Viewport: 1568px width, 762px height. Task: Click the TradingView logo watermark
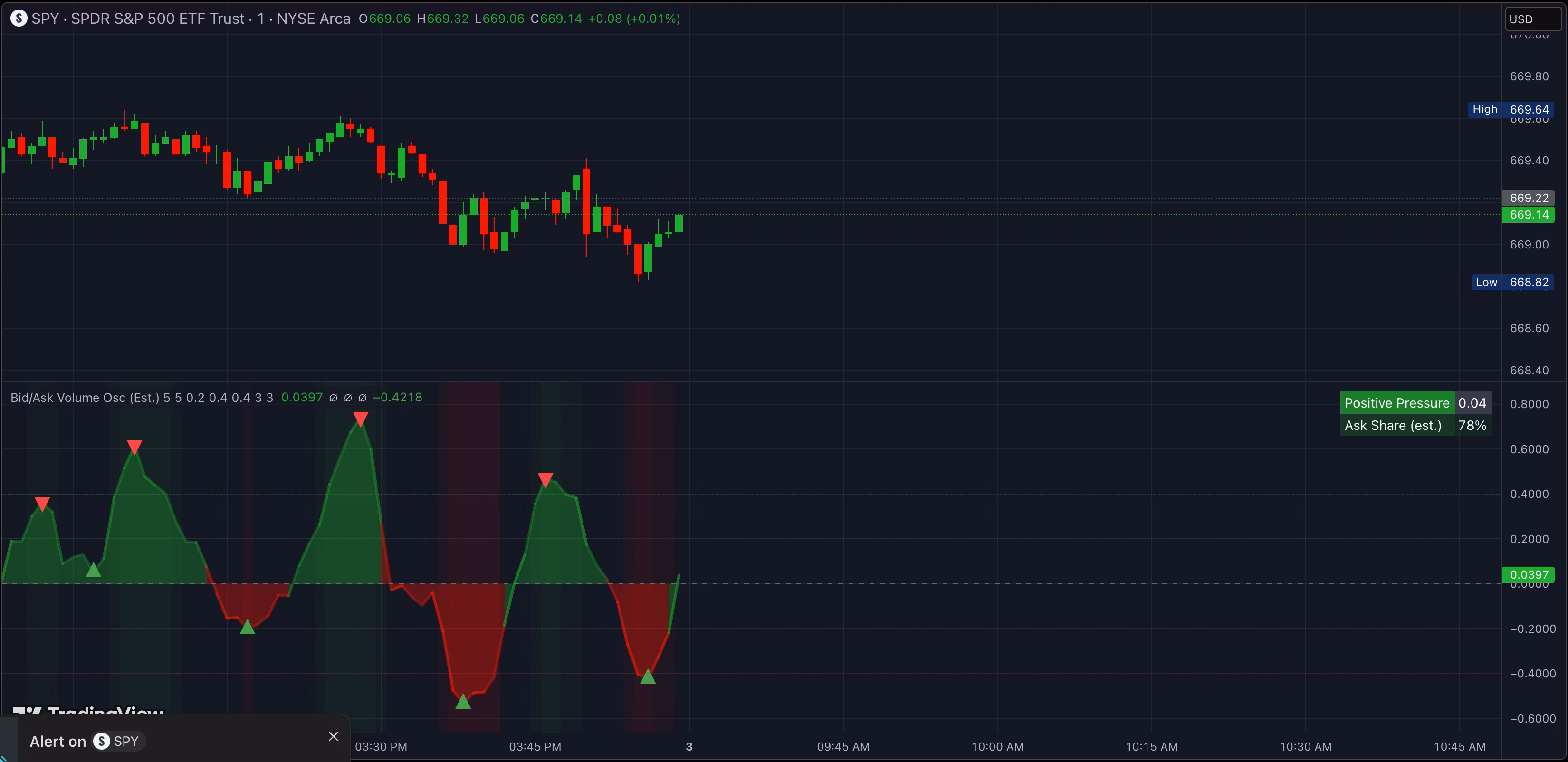click(x=88, y=710)
